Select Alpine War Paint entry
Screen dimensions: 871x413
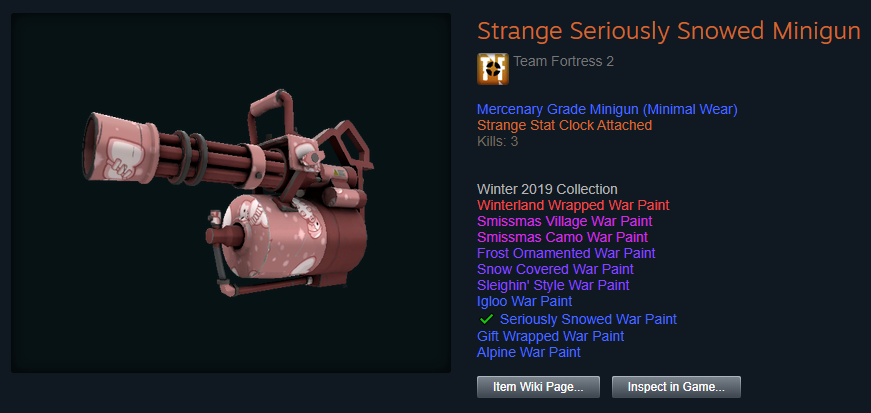click(529, 352)
